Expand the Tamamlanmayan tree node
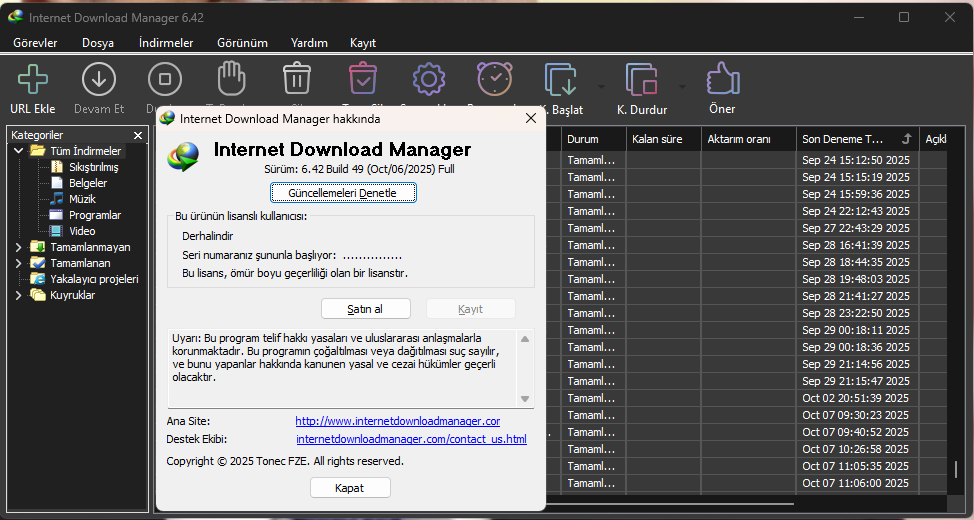Screen dimensions: 974x520 tap(18, 247)
